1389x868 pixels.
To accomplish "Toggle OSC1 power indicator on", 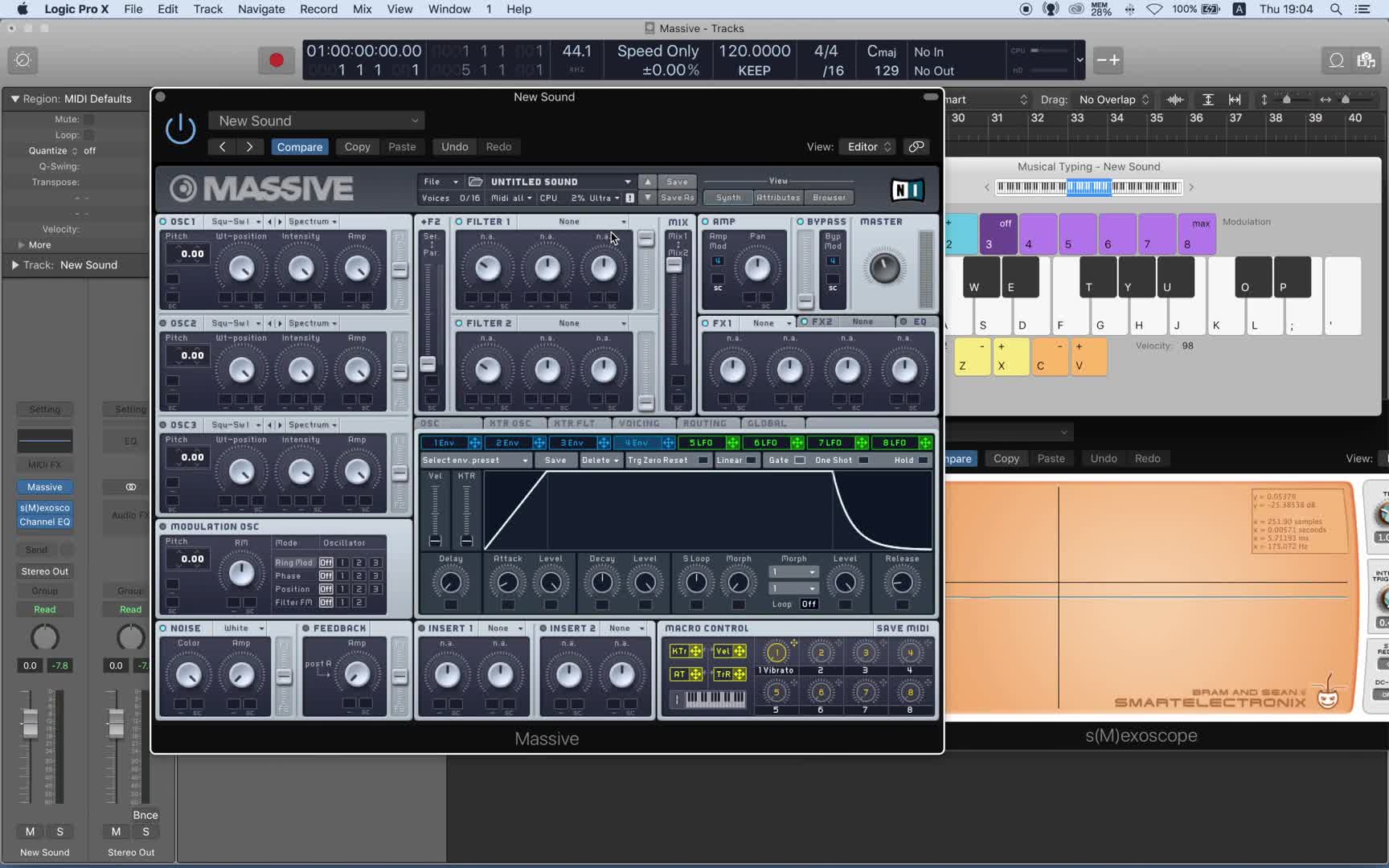I will (163, 222).
